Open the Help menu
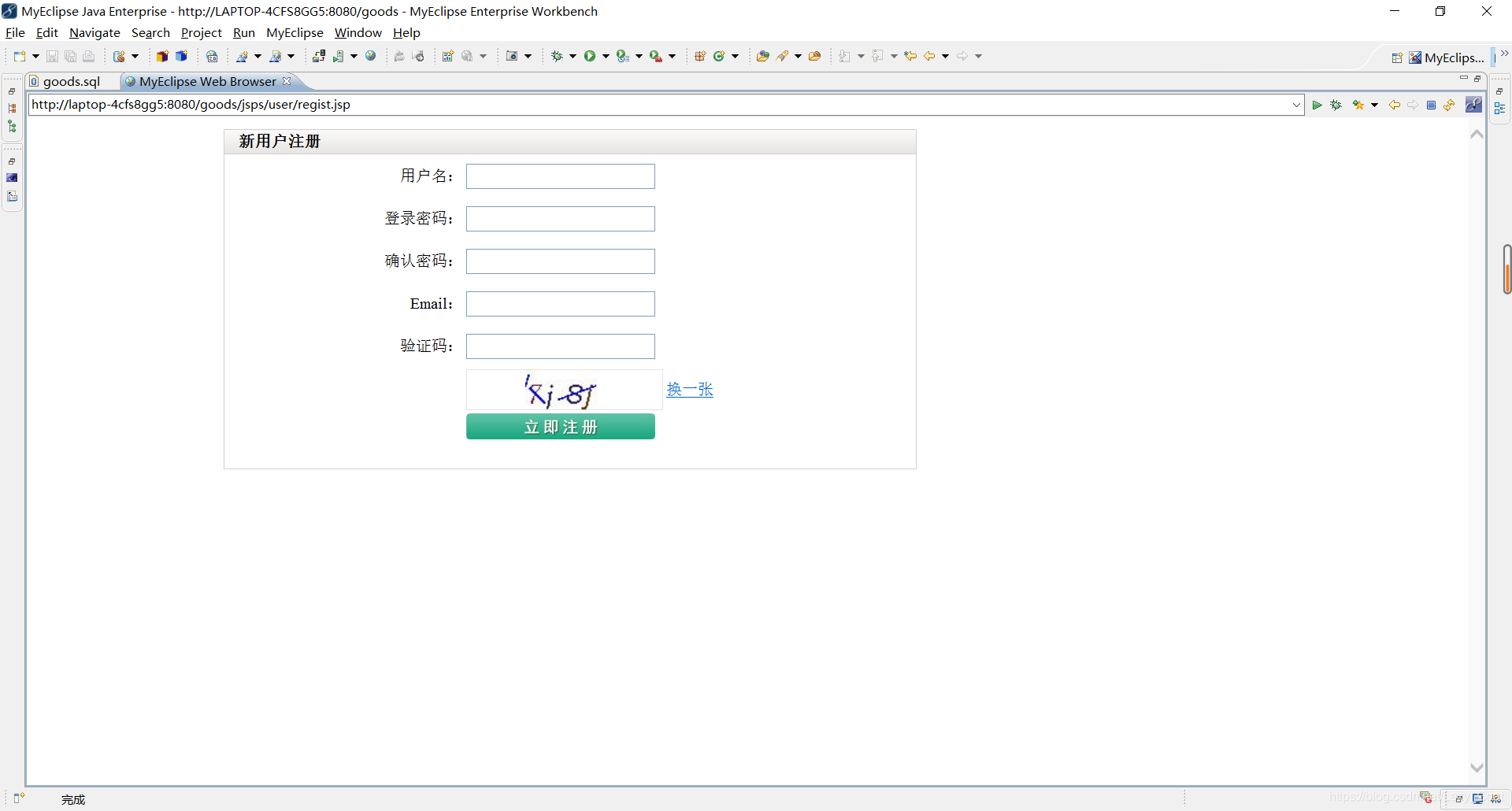The width and height of the screenshot is (1512, 811). point(406,33)
